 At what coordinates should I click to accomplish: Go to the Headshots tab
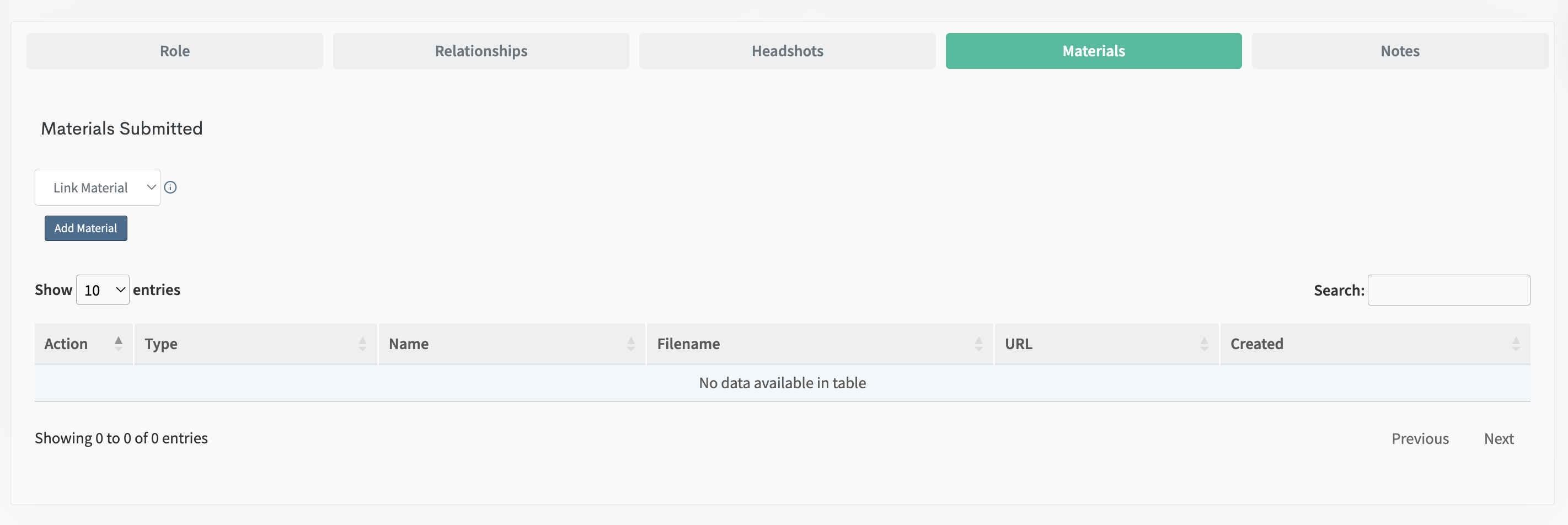point(787,51)
